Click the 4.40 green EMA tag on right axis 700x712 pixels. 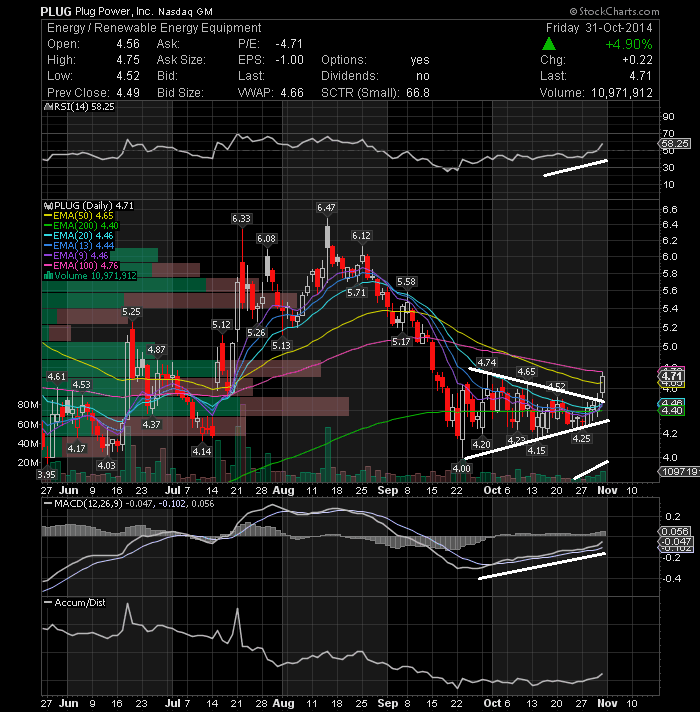point(672,411)
